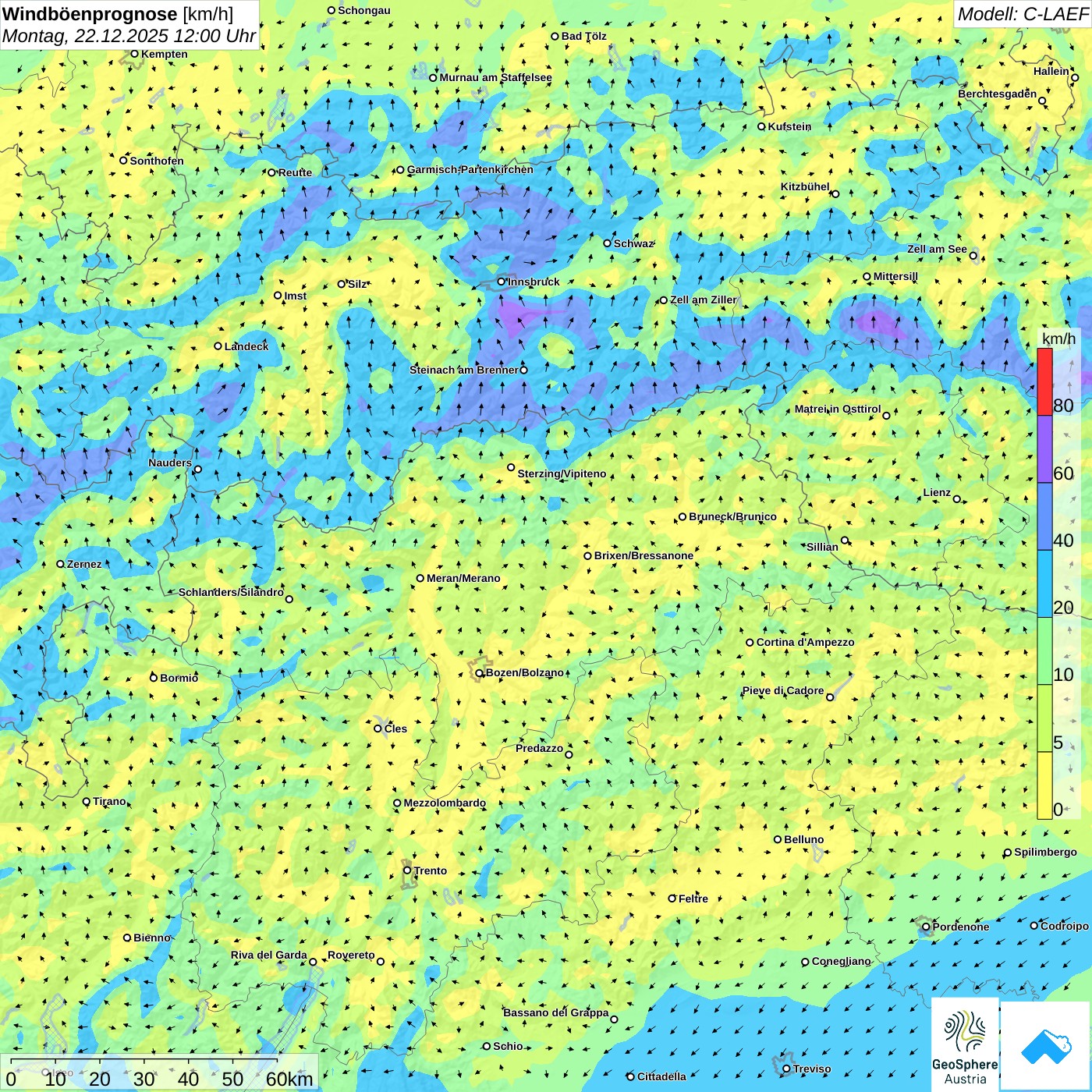Click the Feltre city label
This screenshot has height=1092, width=1092.
693,899
